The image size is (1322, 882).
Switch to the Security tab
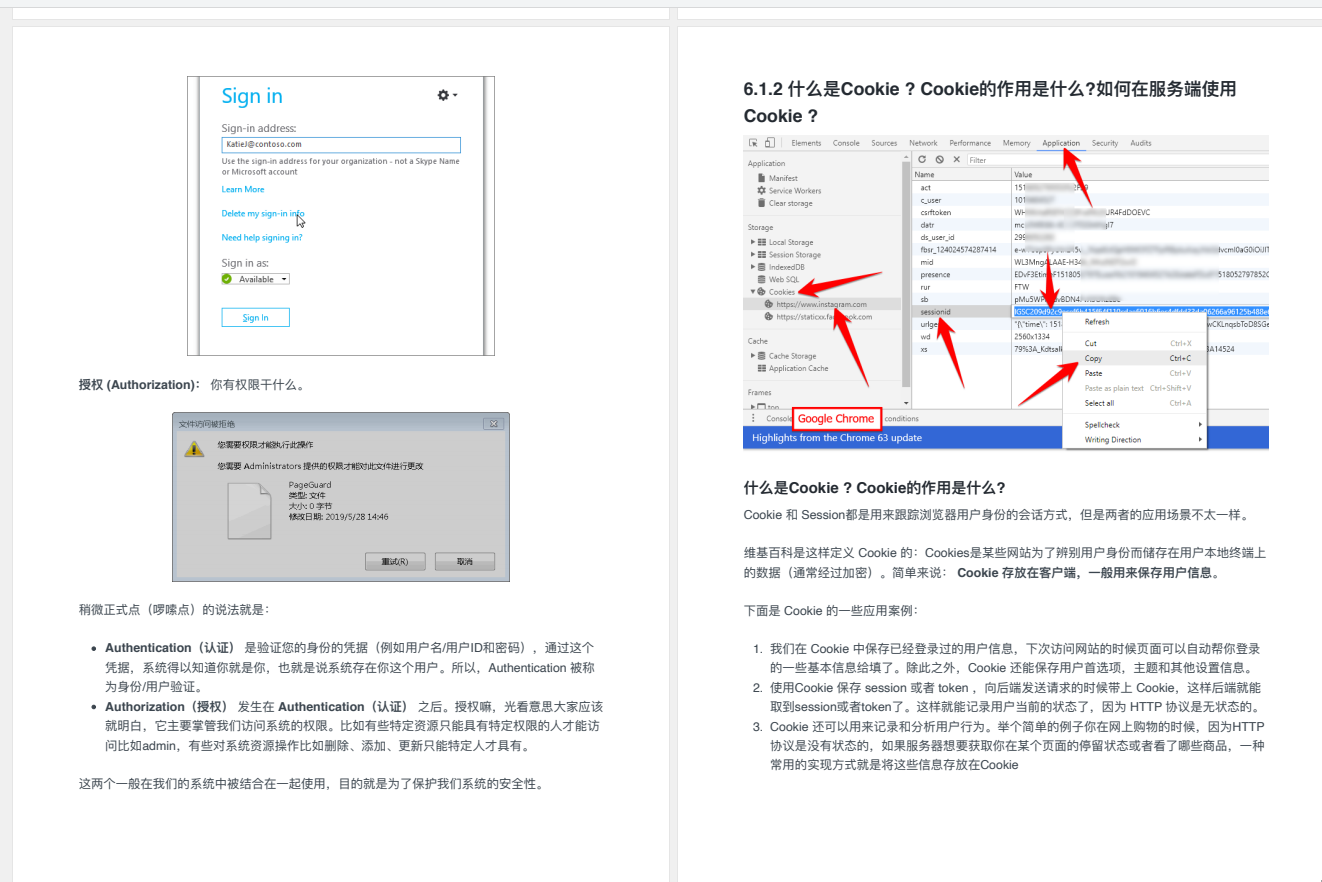[1105, 143]
